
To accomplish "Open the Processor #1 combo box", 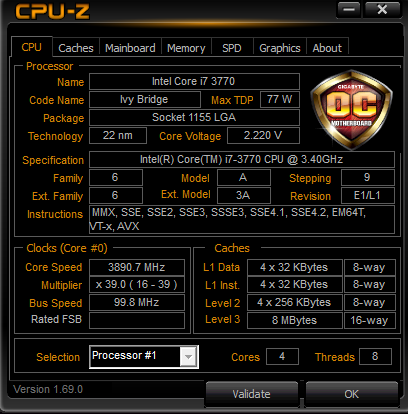I will pos(144,357).
